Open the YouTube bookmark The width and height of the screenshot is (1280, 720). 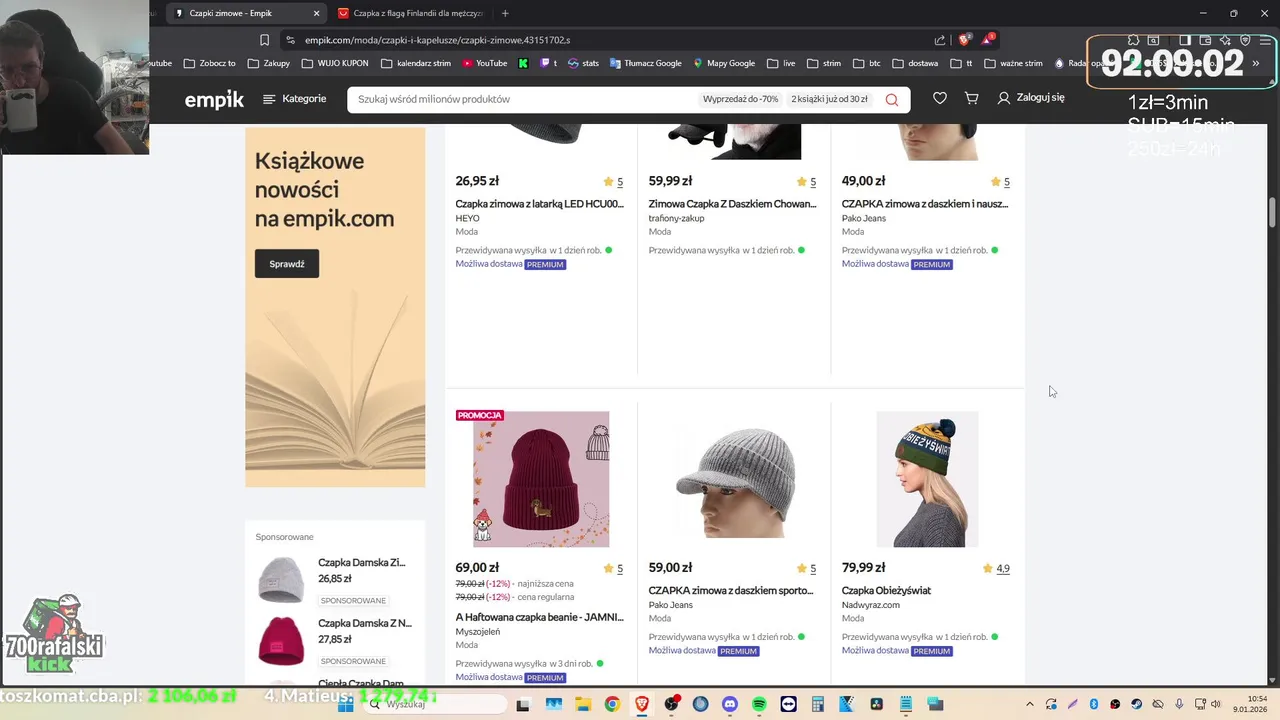click(484, 63)
